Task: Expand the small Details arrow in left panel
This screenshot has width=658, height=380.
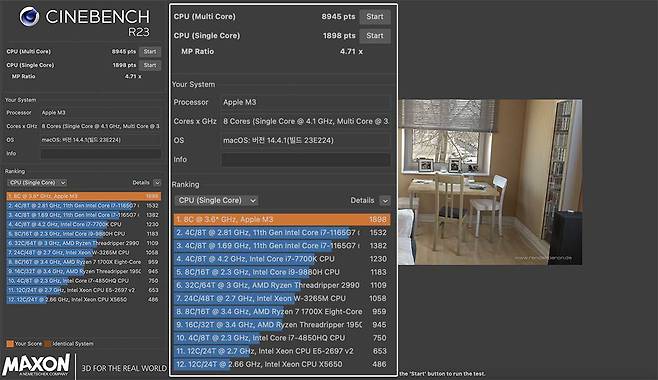Action: click(x=157, y=182)
